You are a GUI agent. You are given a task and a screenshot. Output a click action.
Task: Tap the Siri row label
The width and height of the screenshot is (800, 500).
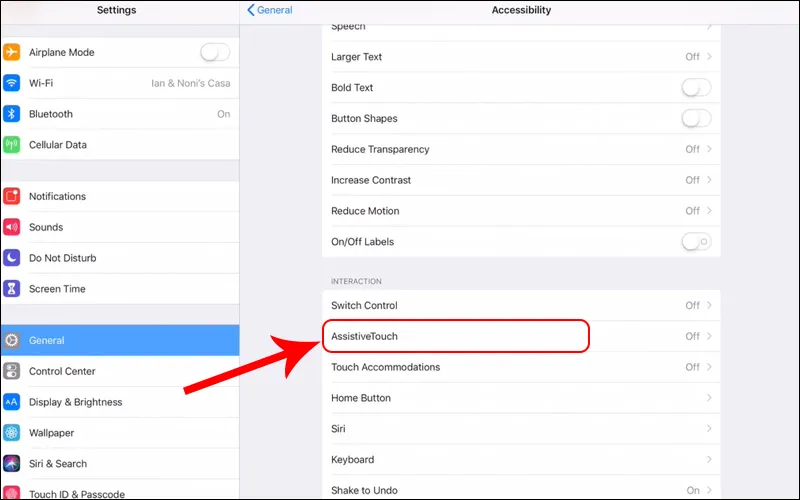[338, 429]
